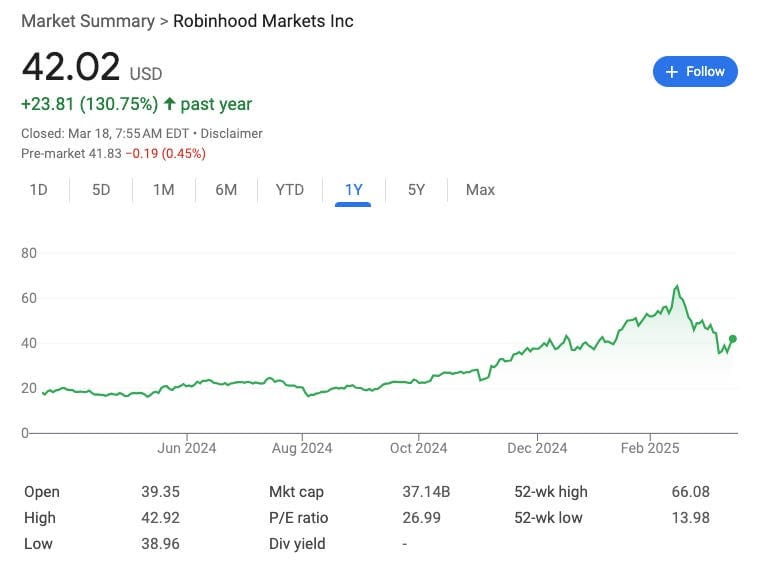Click the green up arrow beside past year
The width and height of the screenshot is (774, 567).
(x=169, y=104)
